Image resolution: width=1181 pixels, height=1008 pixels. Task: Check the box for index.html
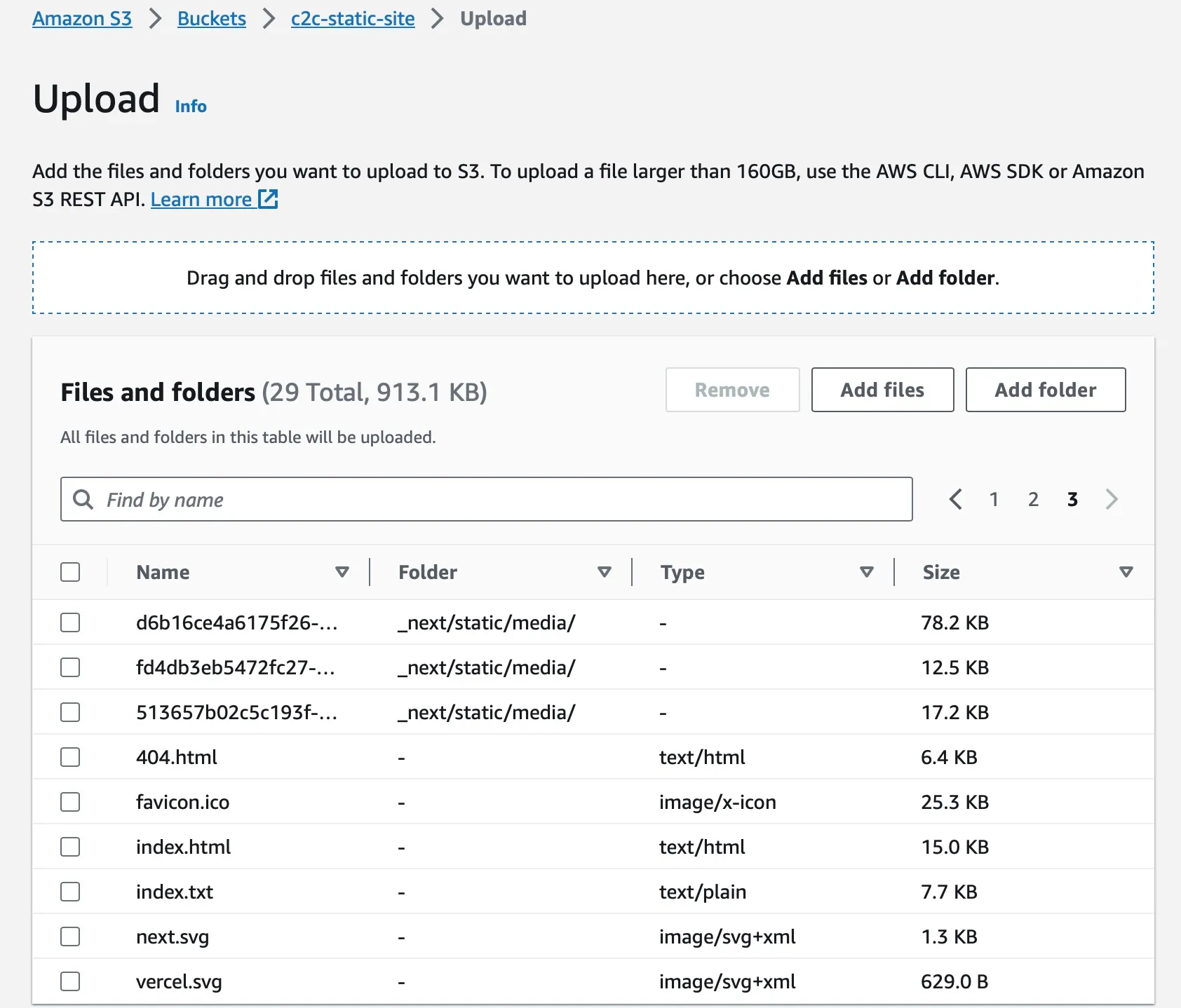pos(70,847)
